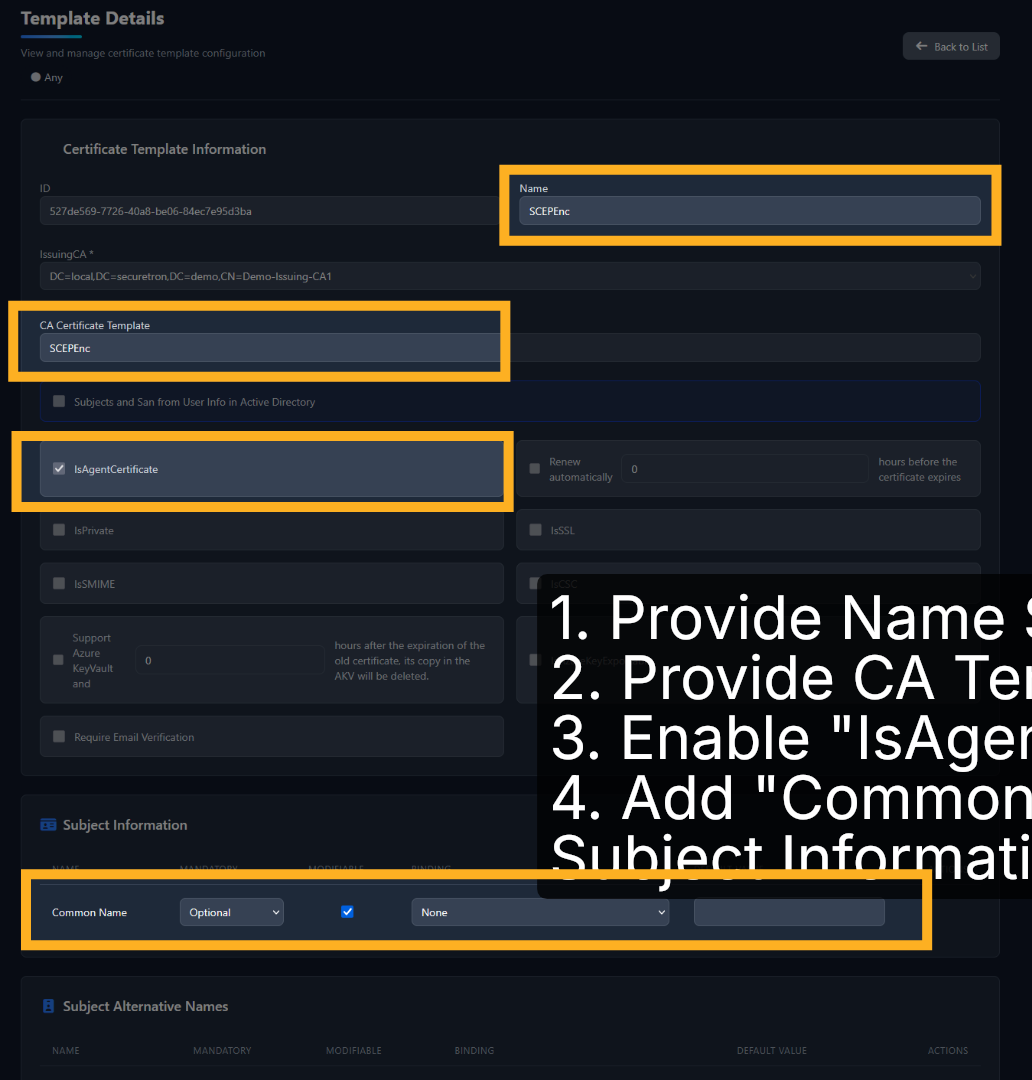Click the Common Name default value field

click(790, 912)
